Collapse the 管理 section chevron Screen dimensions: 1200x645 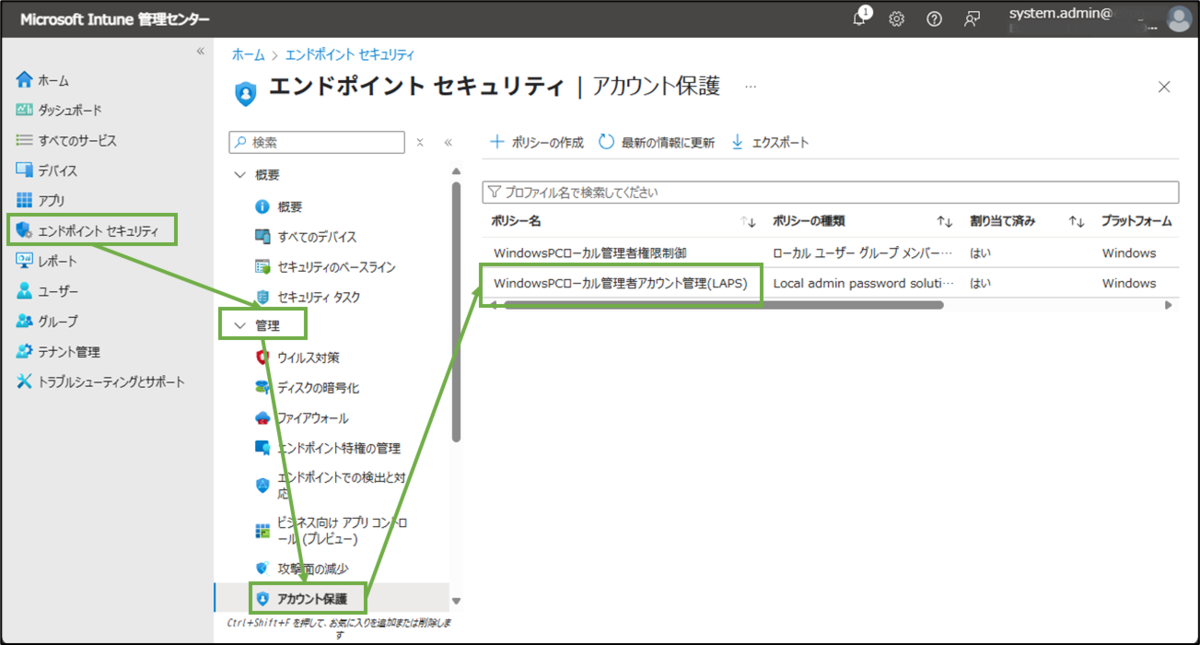pyautogui.click(x=239, y=325)
